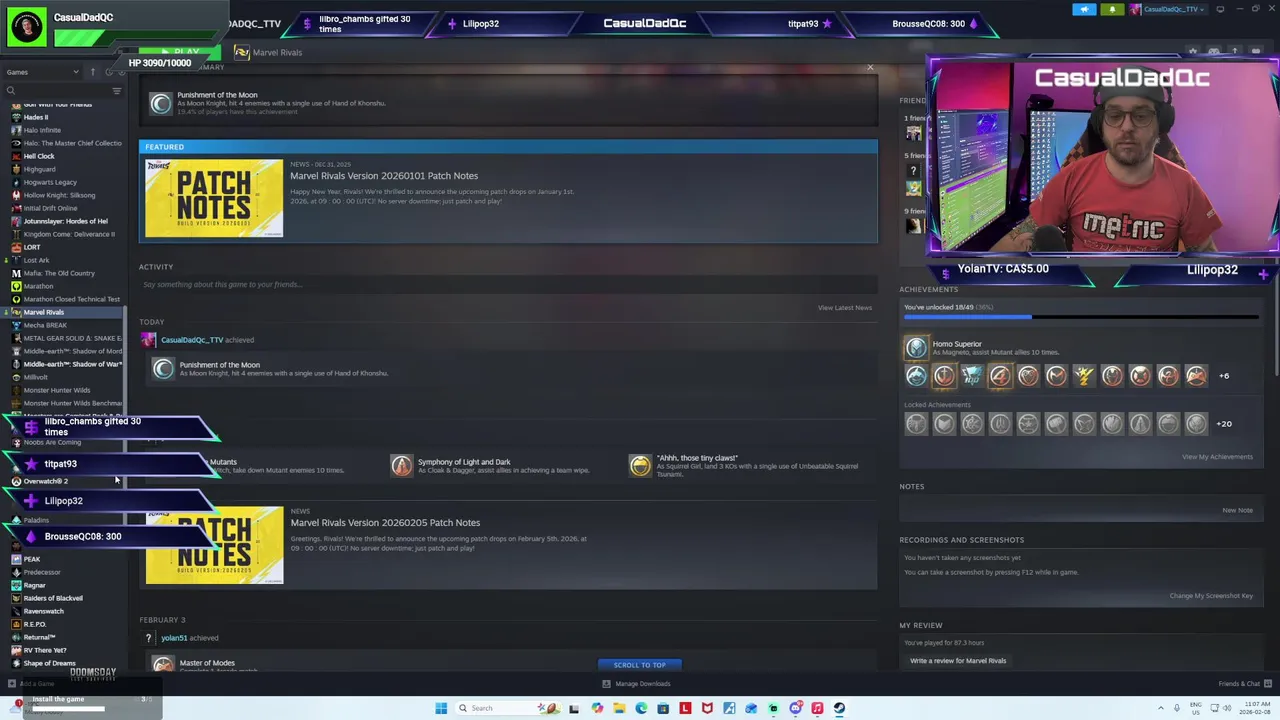Select Returnal in the games list
This screenshot has height=720, width=1280.
coord(39,637)
